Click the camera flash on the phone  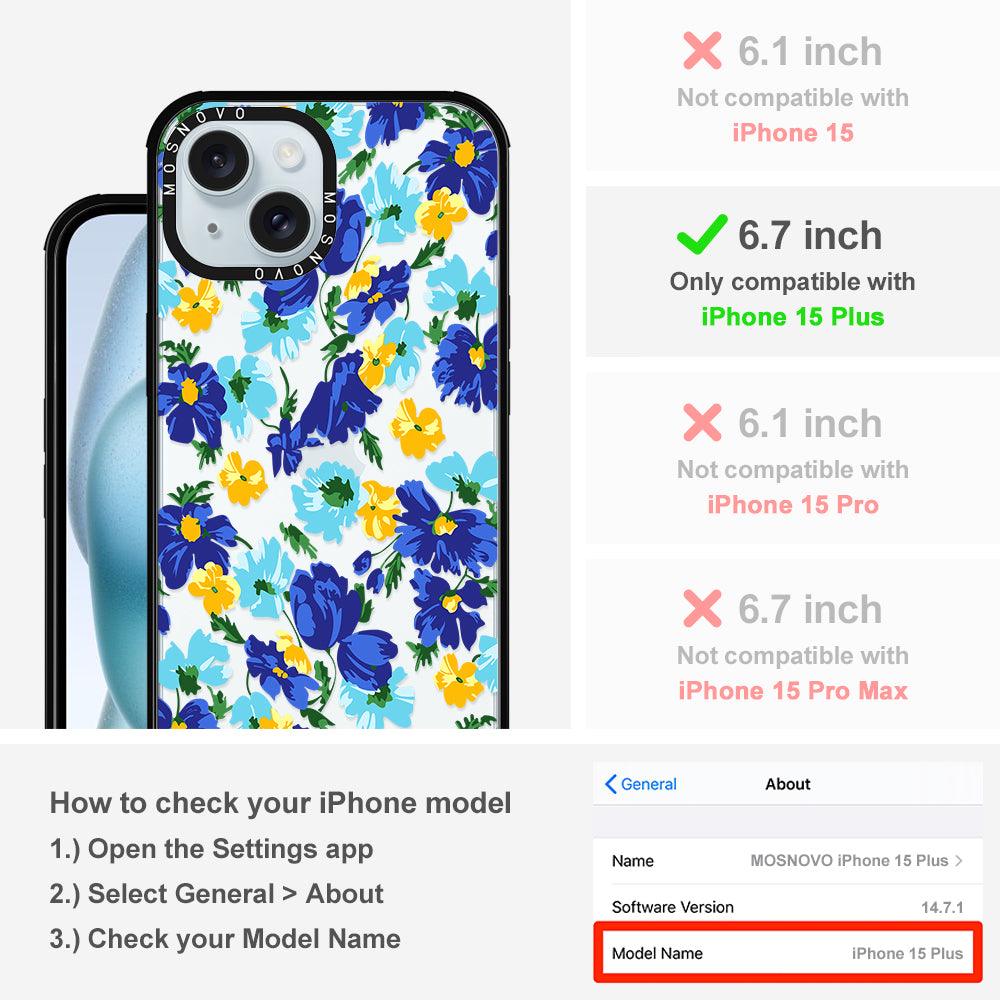tap(287, 153)
